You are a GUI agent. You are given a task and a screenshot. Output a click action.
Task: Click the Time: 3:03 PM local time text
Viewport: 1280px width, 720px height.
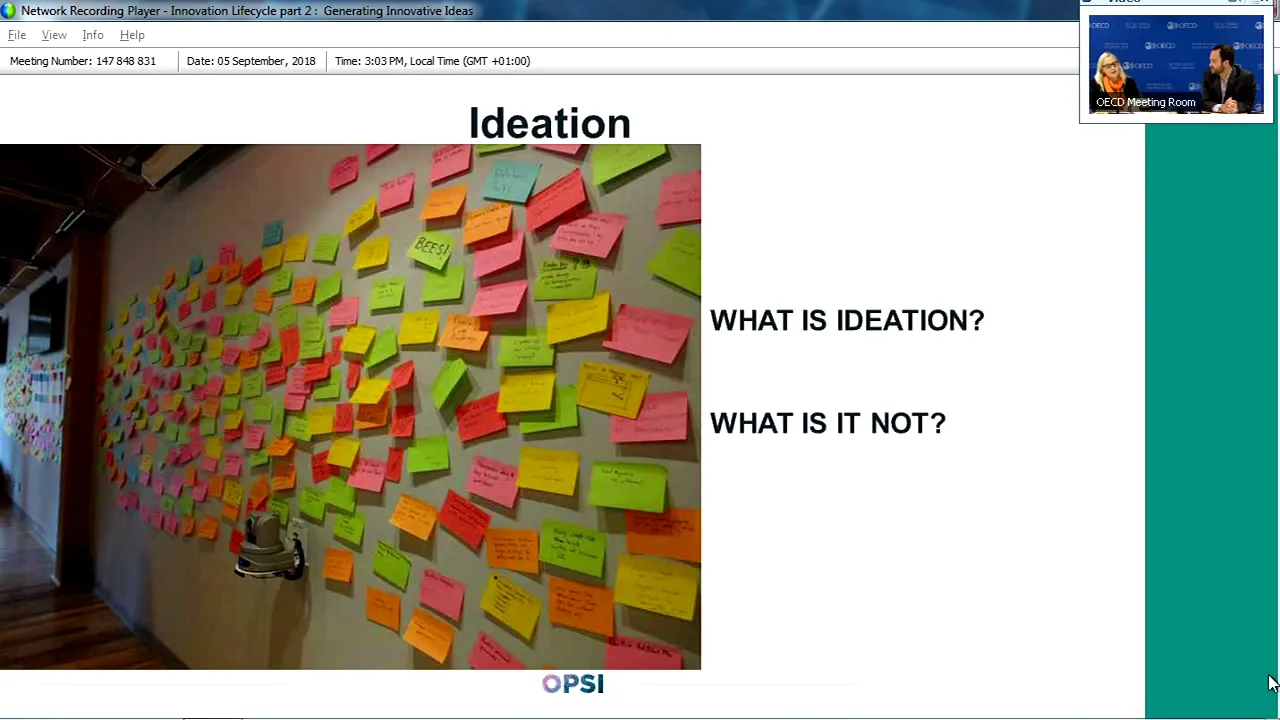[x=432, y=61]
